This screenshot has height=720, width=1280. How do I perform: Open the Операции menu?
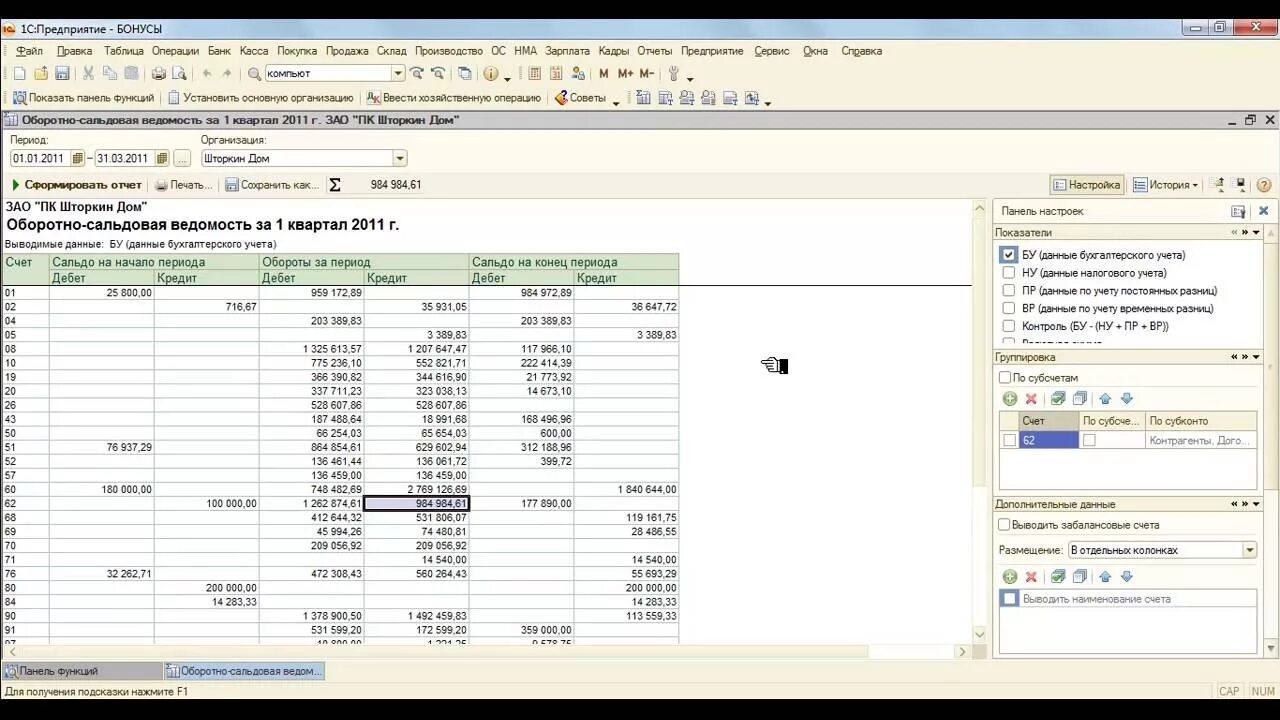pyautogui.click(x=175, y=50)
